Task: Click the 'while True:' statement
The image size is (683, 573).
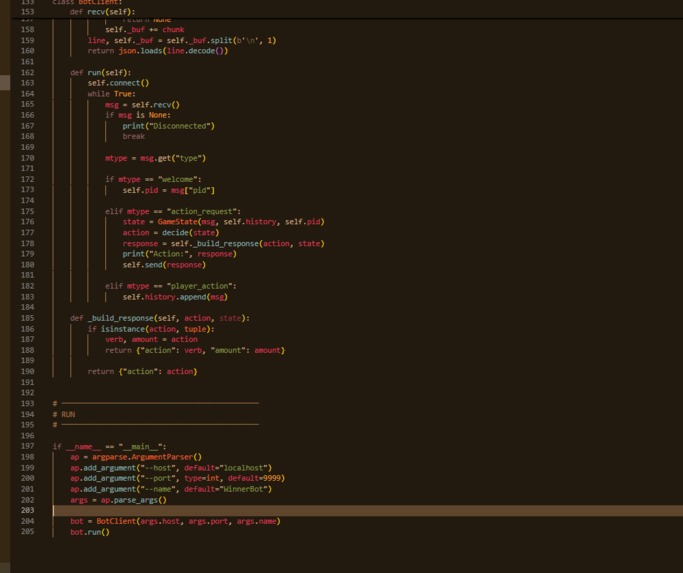Action: point(112,94)
